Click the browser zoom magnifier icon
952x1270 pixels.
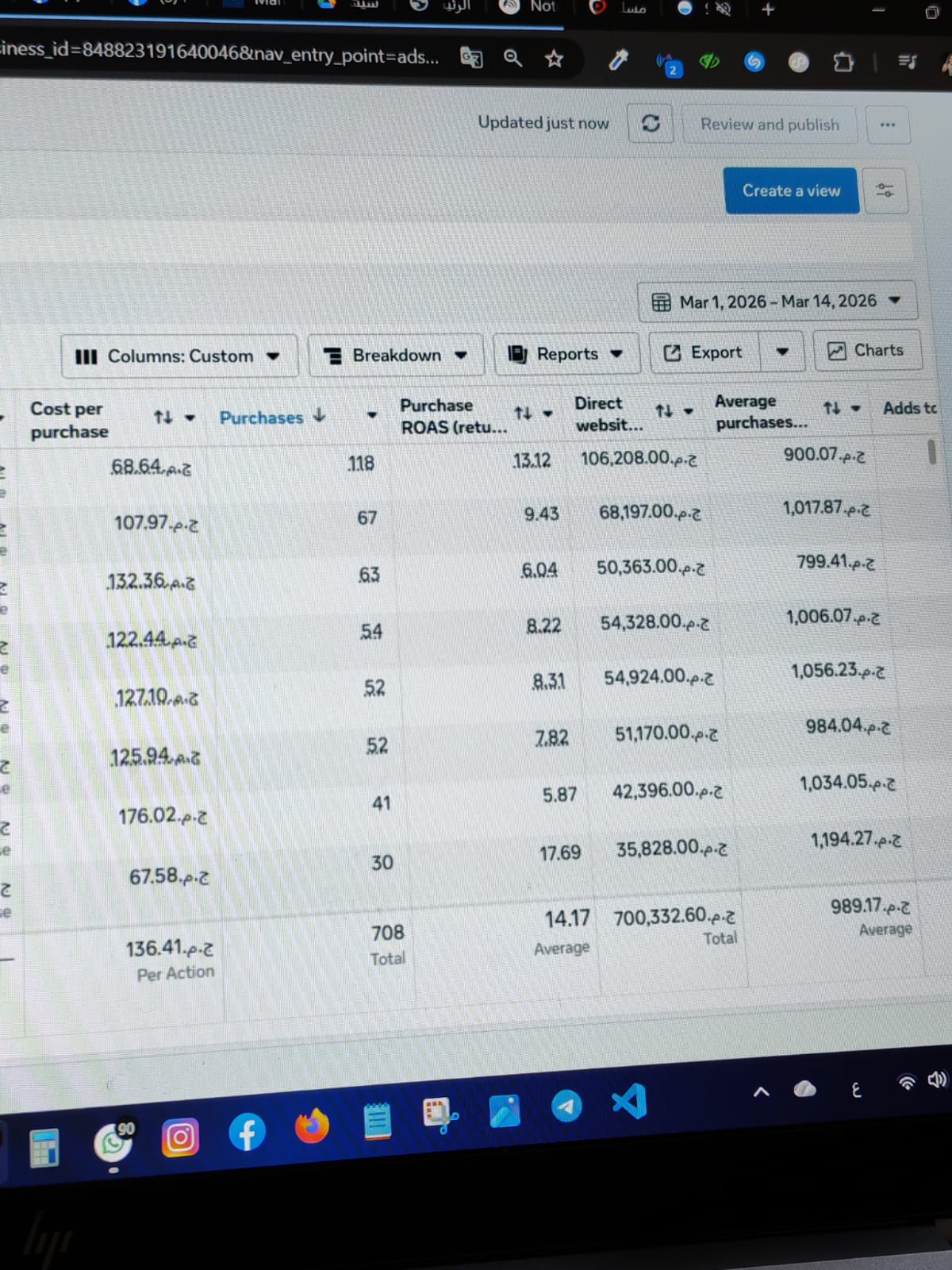tap(513, 58)
